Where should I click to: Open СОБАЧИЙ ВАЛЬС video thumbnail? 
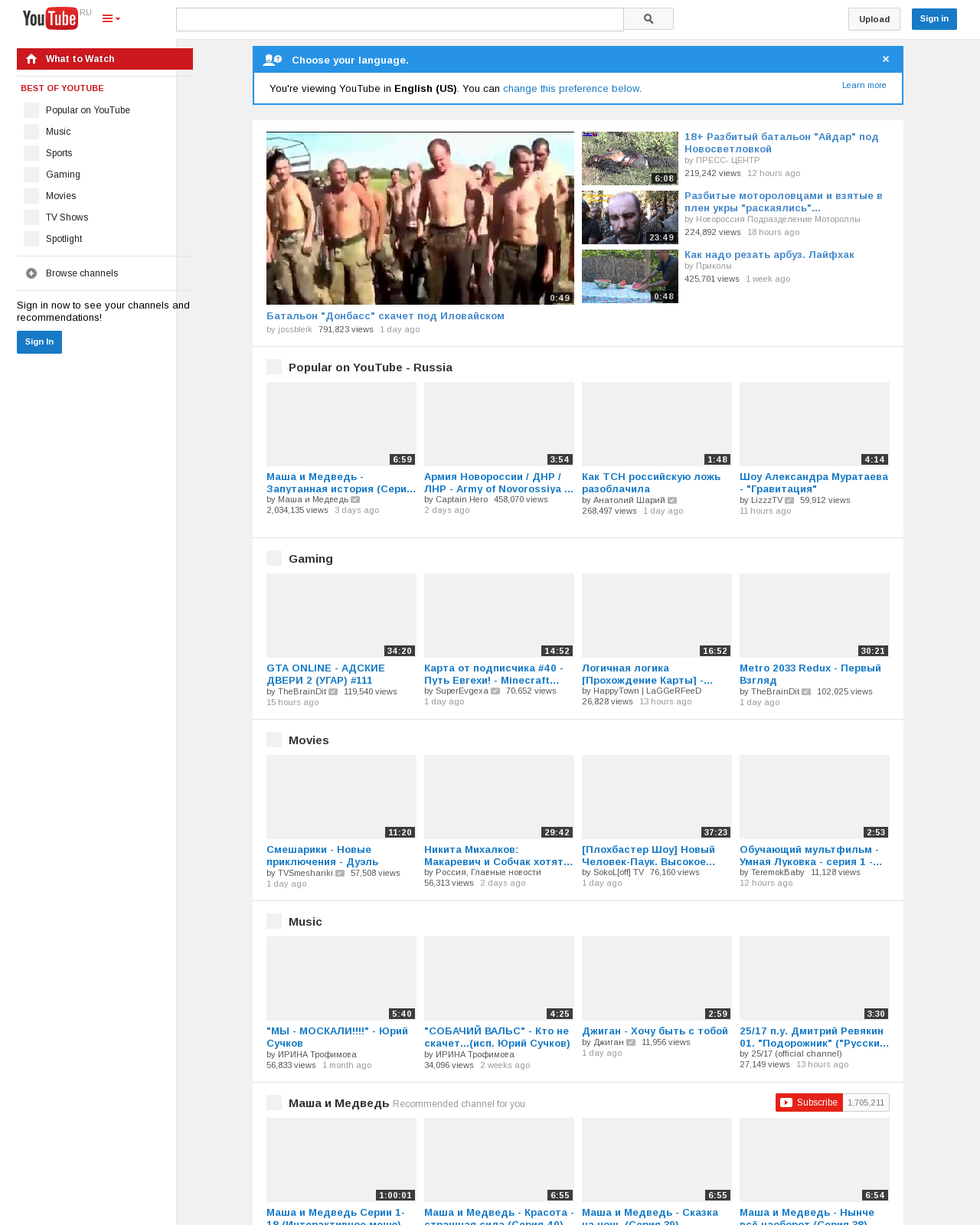click(499, 978)
